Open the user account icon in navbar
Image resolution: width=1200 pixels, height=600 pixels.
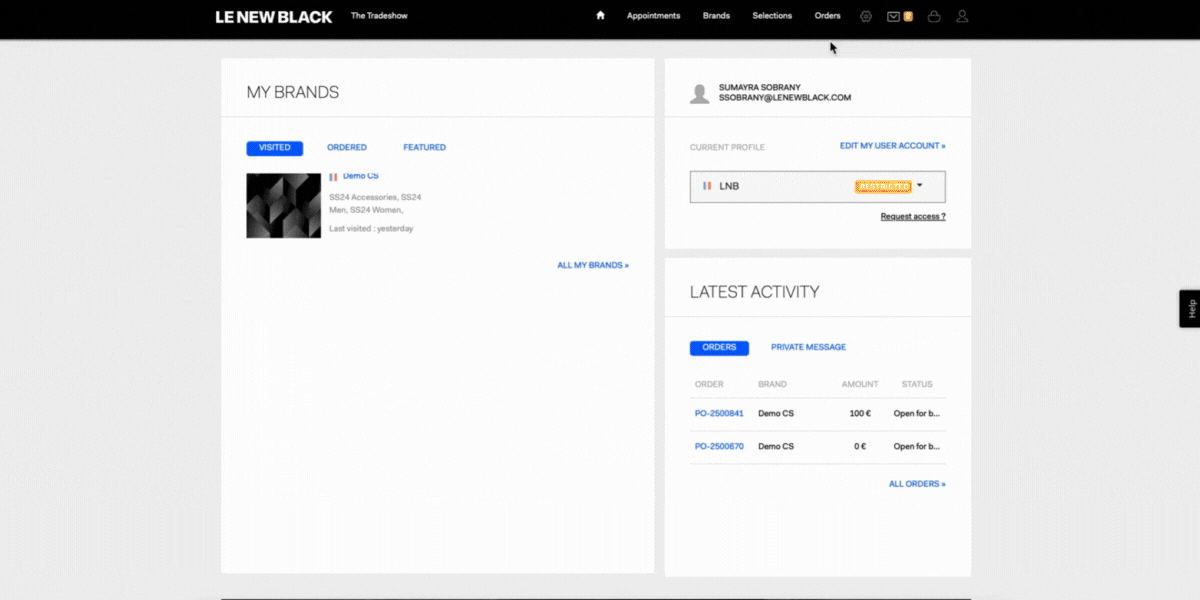962,16
